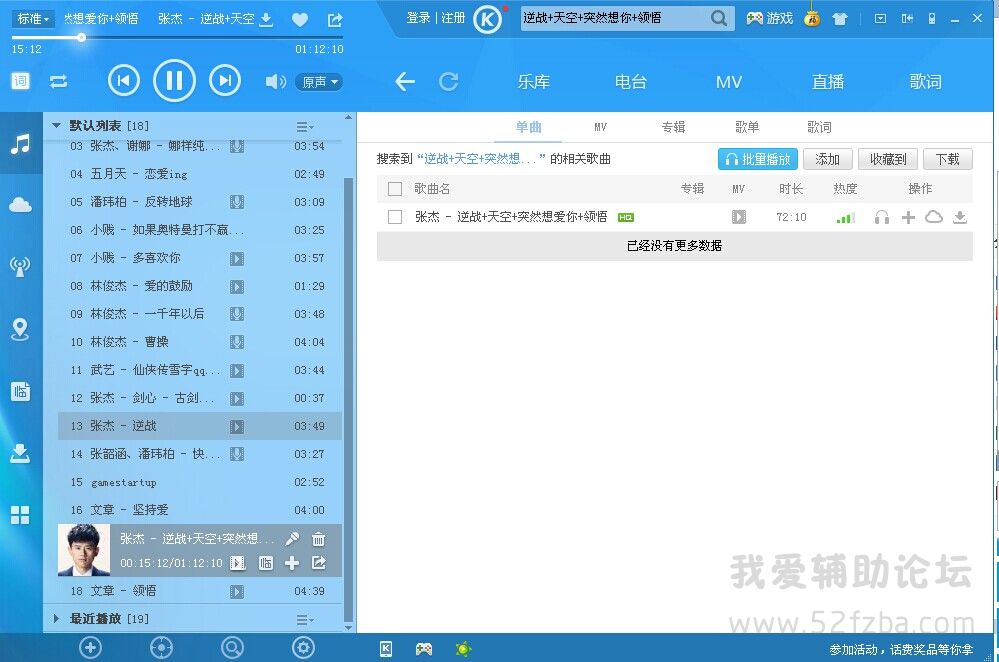Click the search magnifier button
Viewport: 999px width, 662px height.
pyautogui.click(x=719, y=18)
